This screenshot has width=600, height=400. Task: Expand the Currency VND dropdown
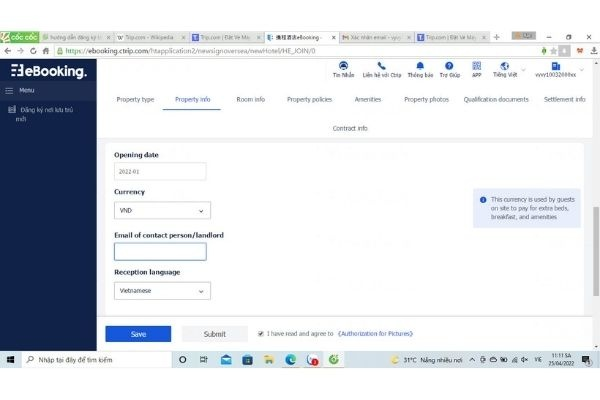click(x=162, y=211)
